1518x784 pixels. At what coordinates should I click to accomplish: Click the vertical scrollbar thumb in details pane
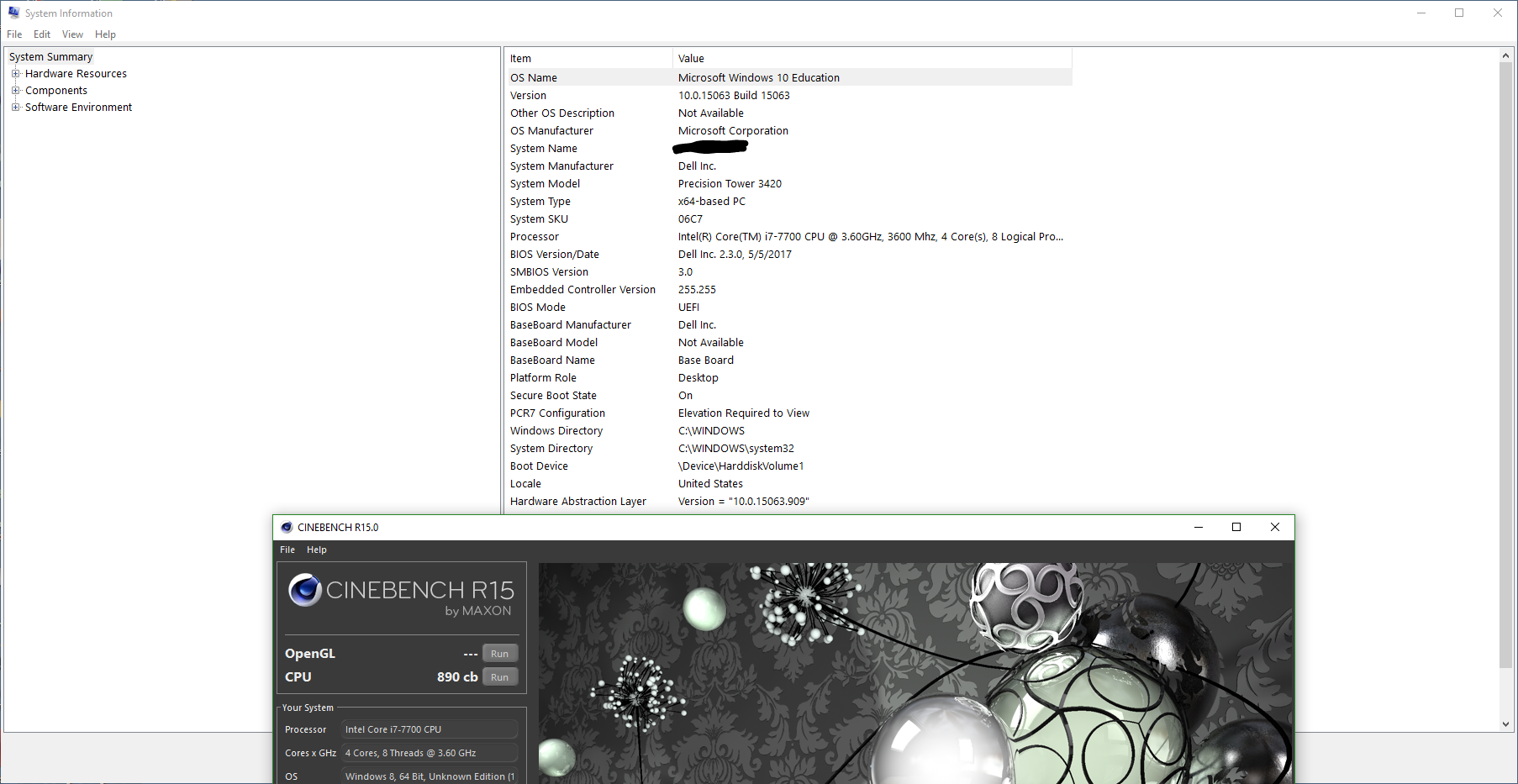tap(1505, 366)
